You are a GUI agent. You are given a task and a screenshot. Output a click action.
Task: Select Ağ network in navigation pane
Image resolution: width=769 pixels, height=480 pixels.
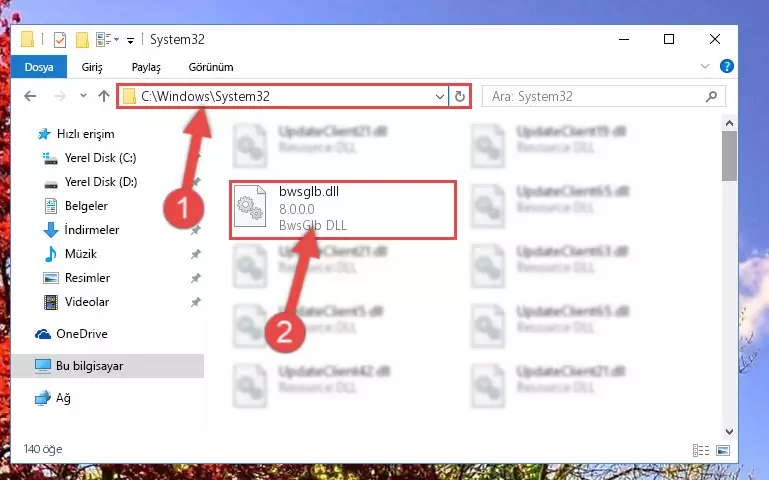click(x=63, y=398)
